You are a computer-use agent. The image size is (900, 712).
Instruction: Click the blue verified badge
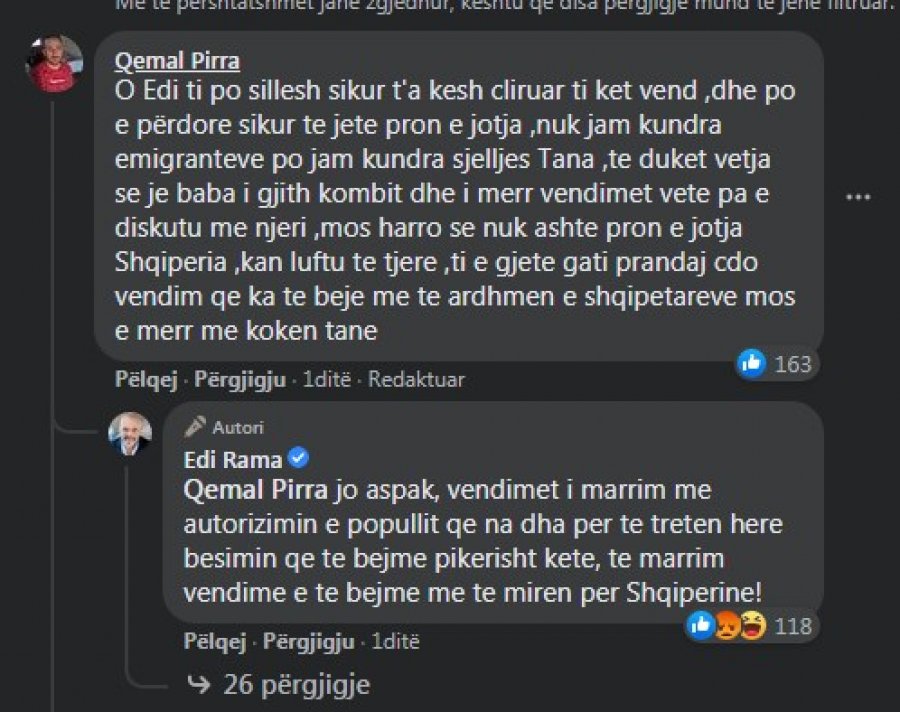point(298,459)
